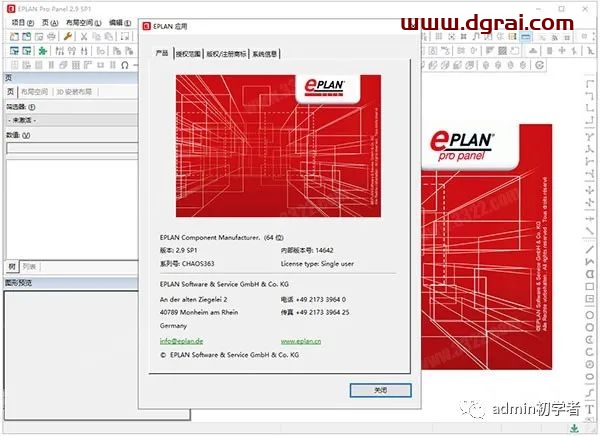Viewport: 600px width, 436px height.
Task: Click the 关闭 button in dialog
Action: tap(380, 389)
